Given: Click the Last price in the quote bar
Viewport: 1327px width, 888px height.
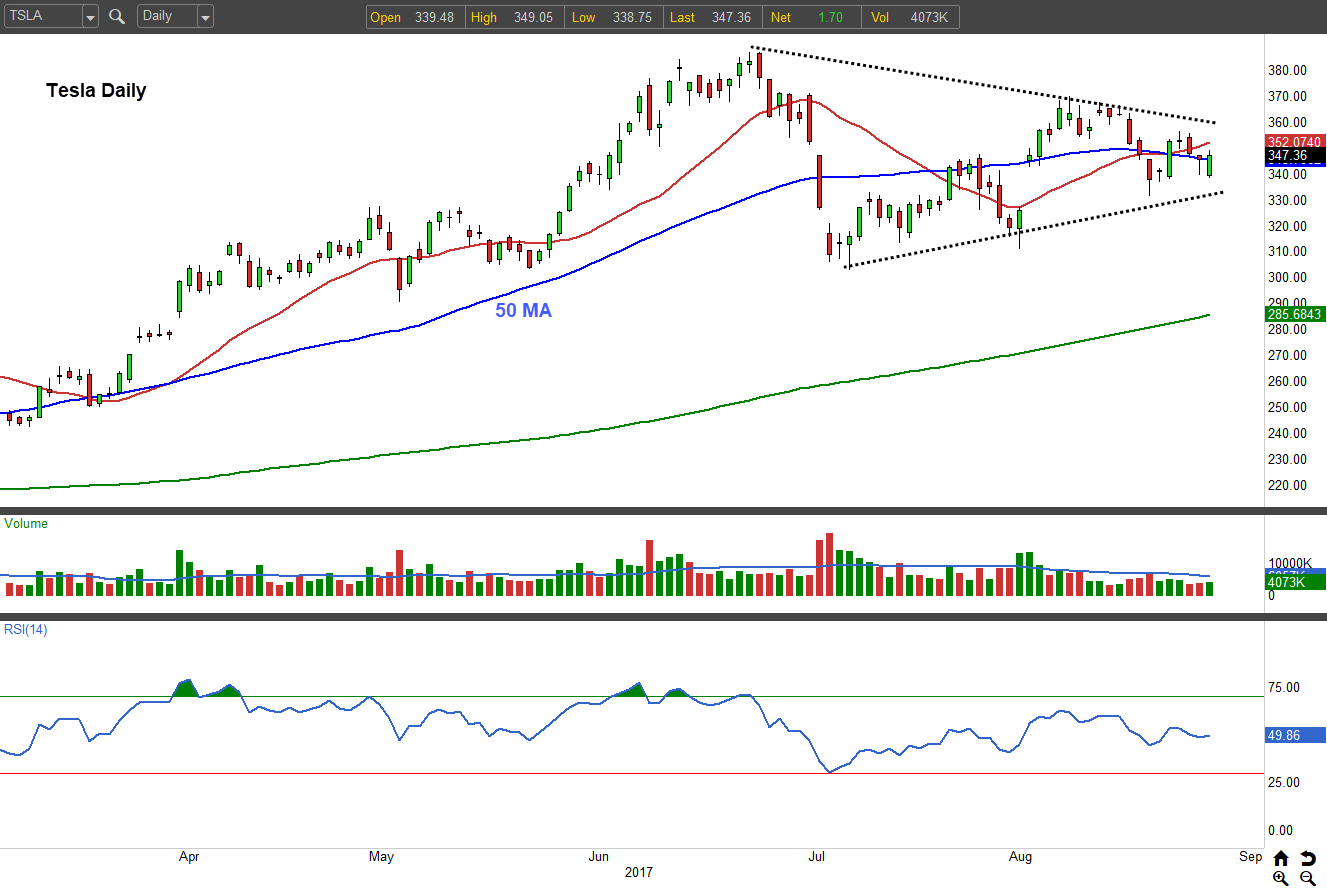Looking at the screenshot, I should [x=711, y=17].
